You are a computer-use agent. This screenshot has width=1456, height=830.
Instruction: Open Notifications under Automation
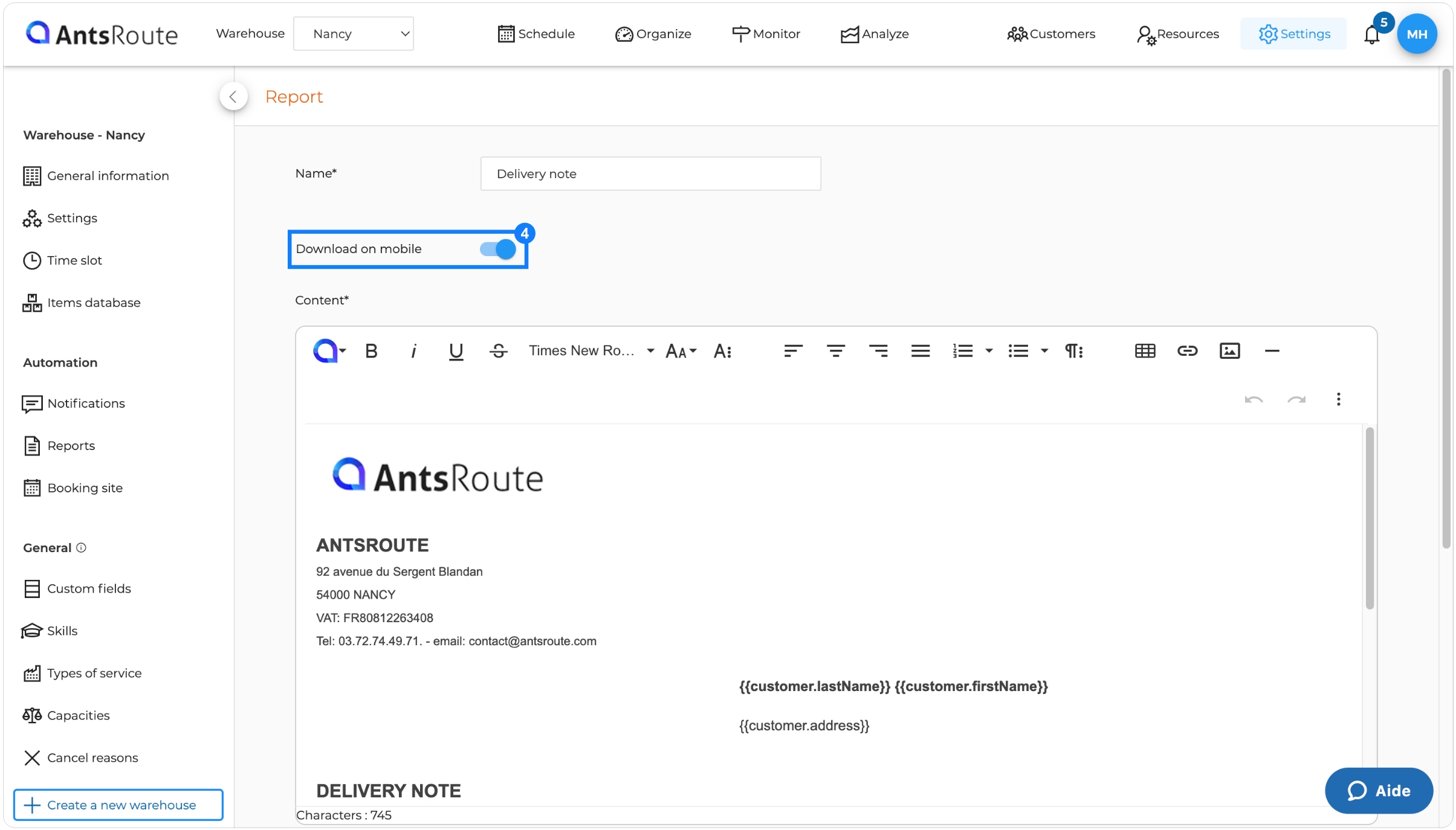(74, 404)
